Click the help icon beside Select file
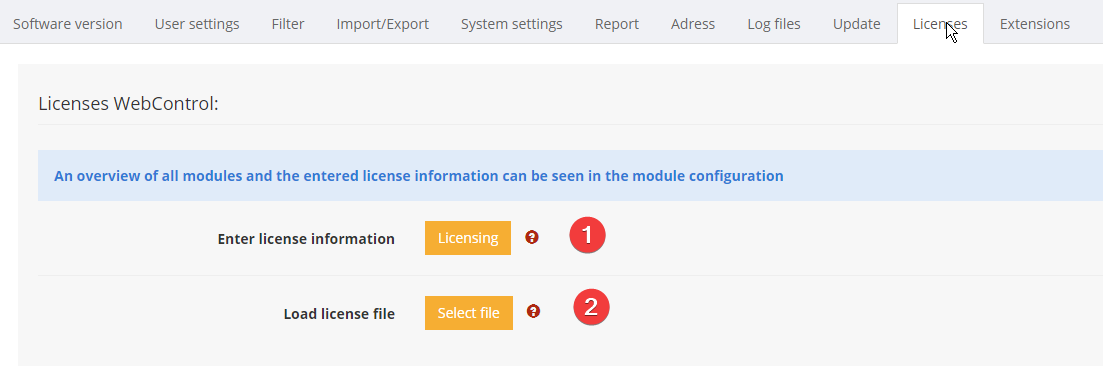Image resolution: width=1103 pixels, height=384 pixels. 533,311
